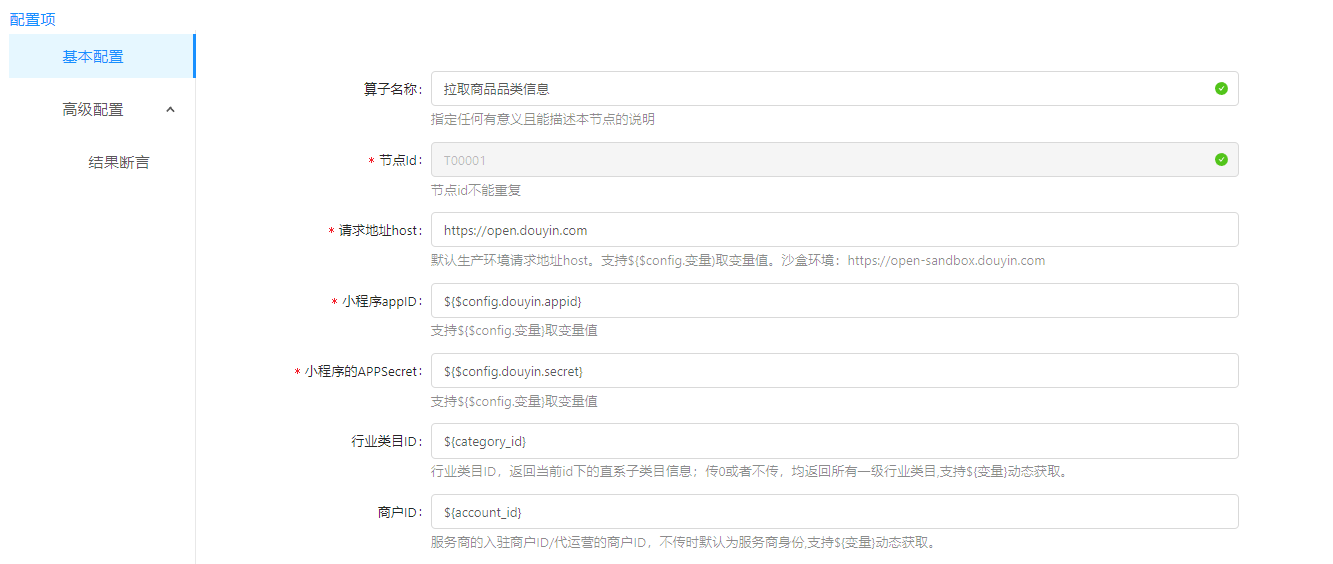The image size is (1333, 564).
Task: Click the sandbox host hint under 请求地址host
Action: (x=945, y=261)
